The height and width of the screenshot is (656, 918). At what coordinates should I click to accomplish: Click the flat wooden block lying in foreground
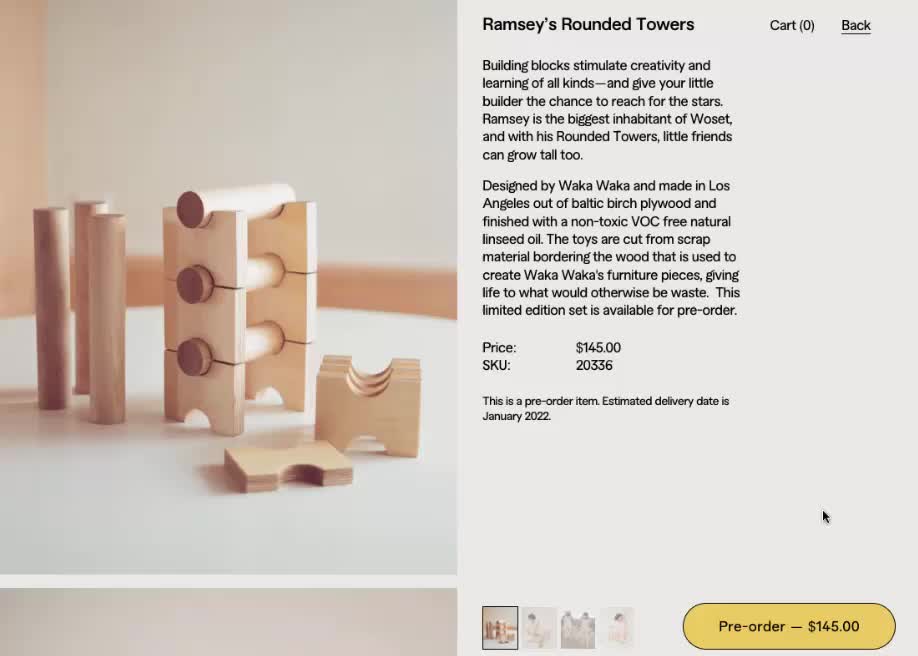[289, 466]
